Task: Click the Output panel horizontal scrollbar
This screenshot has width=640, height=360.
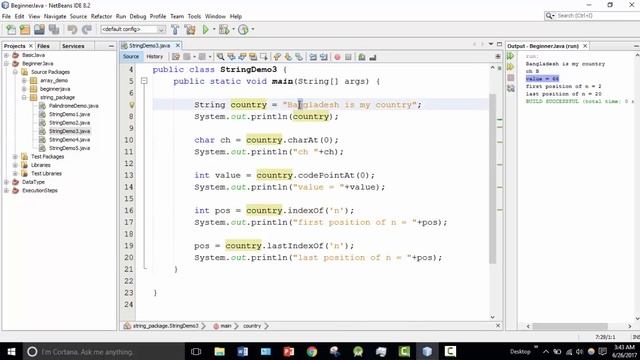Action: (x=570, y=326)
